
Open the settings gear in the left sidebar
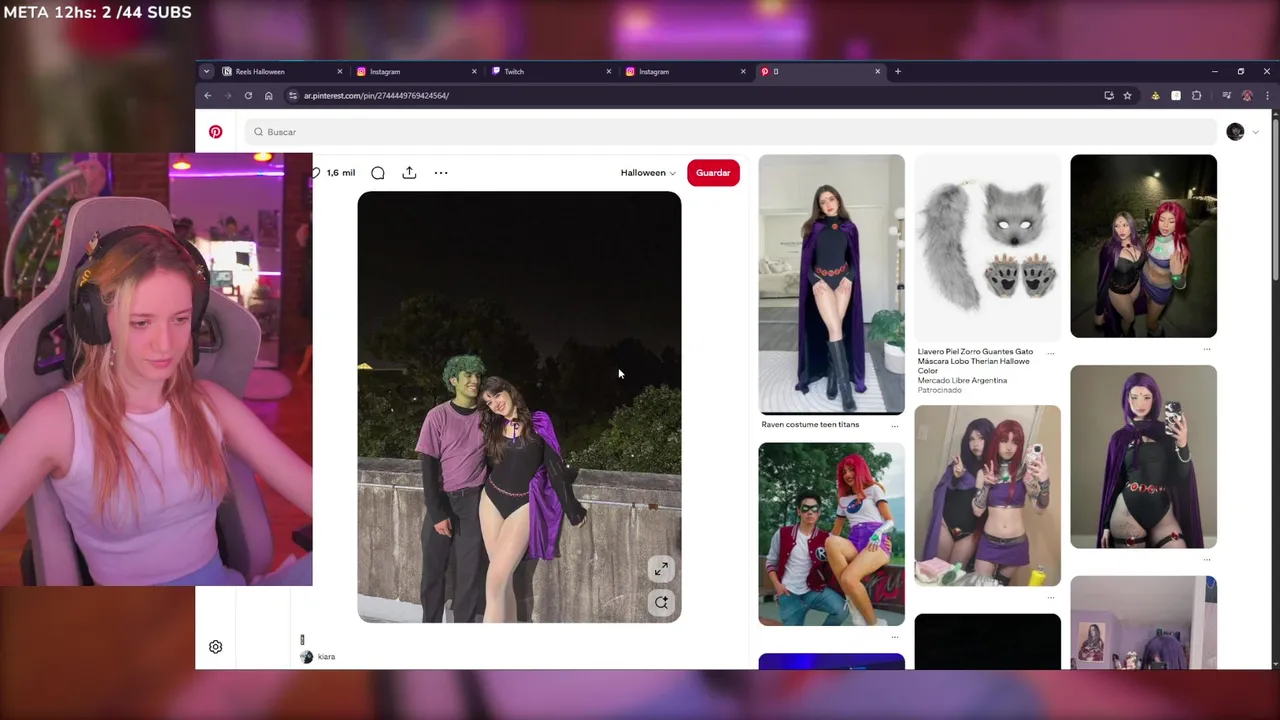point(215,647)
